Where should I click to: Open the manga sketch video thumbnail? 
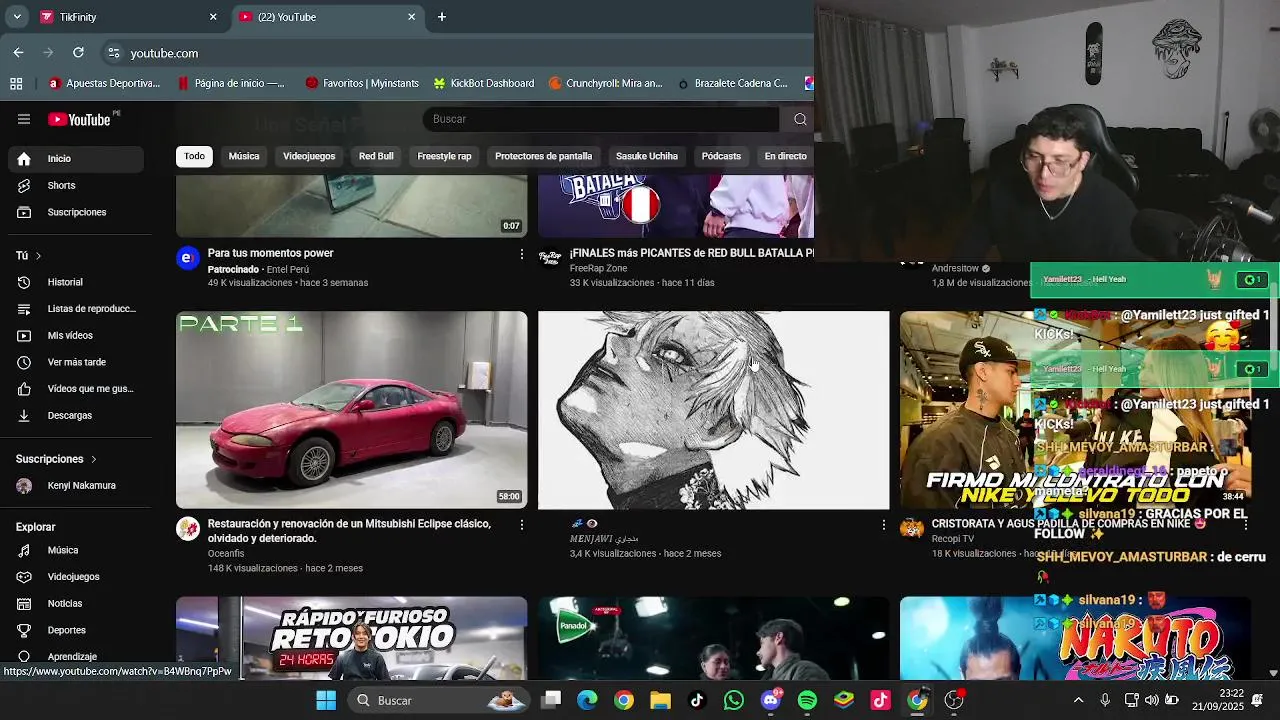click(x=713, y=410)
